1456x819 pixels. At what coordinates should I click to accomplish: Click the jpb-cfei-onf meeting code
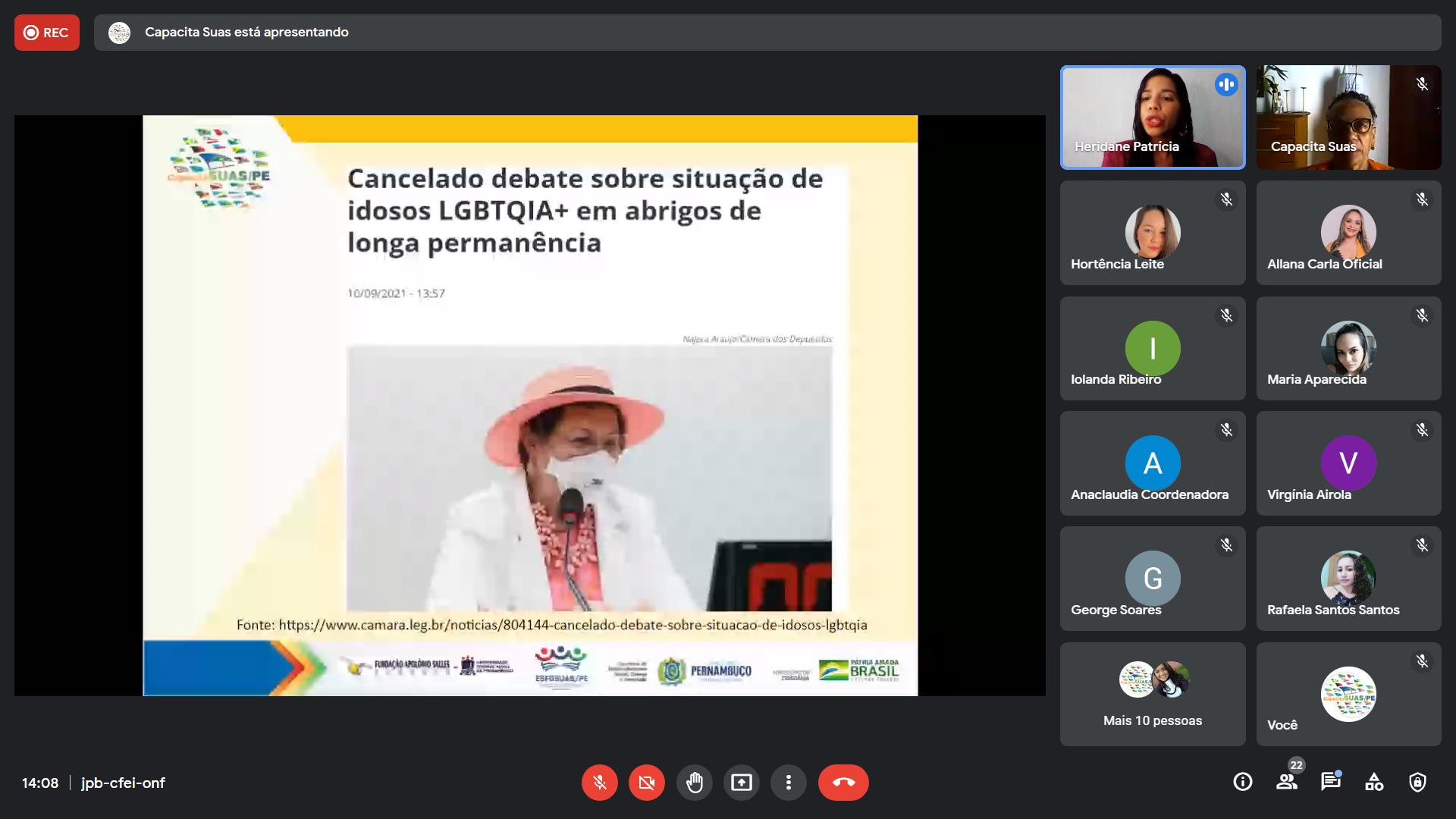tap(123, 783)
